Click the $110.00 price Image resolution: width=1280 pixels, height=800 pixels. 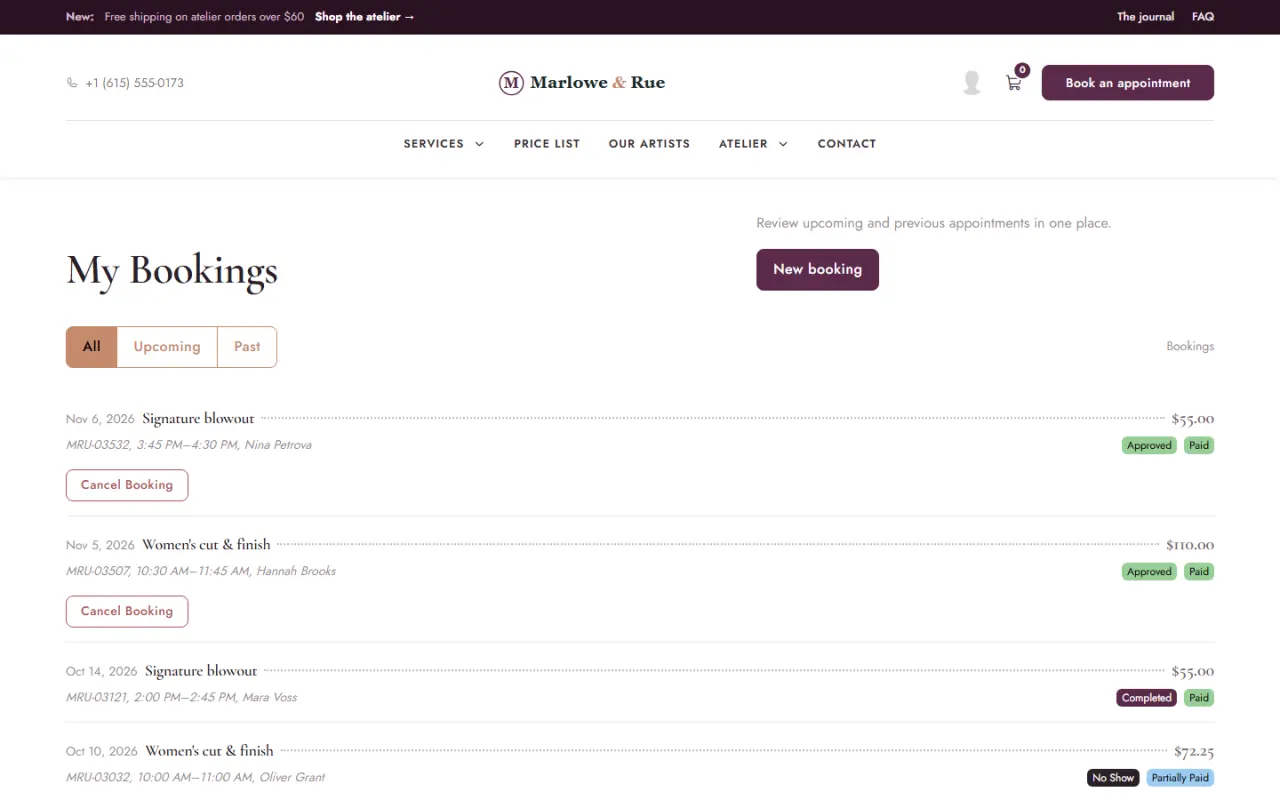[x=1190, y=545]
